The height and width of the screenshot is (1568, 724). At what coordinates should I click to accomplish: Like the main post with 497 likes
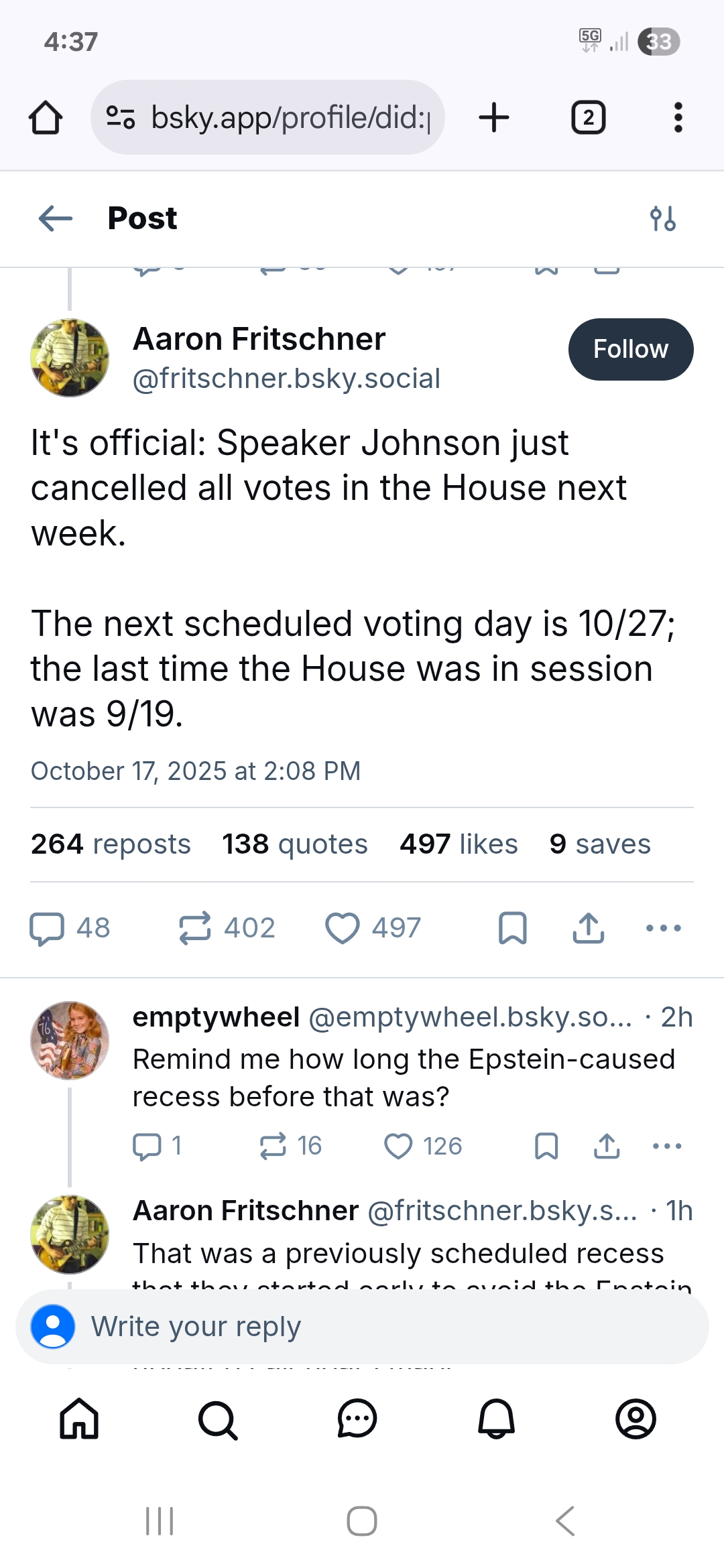pos(373,928)
